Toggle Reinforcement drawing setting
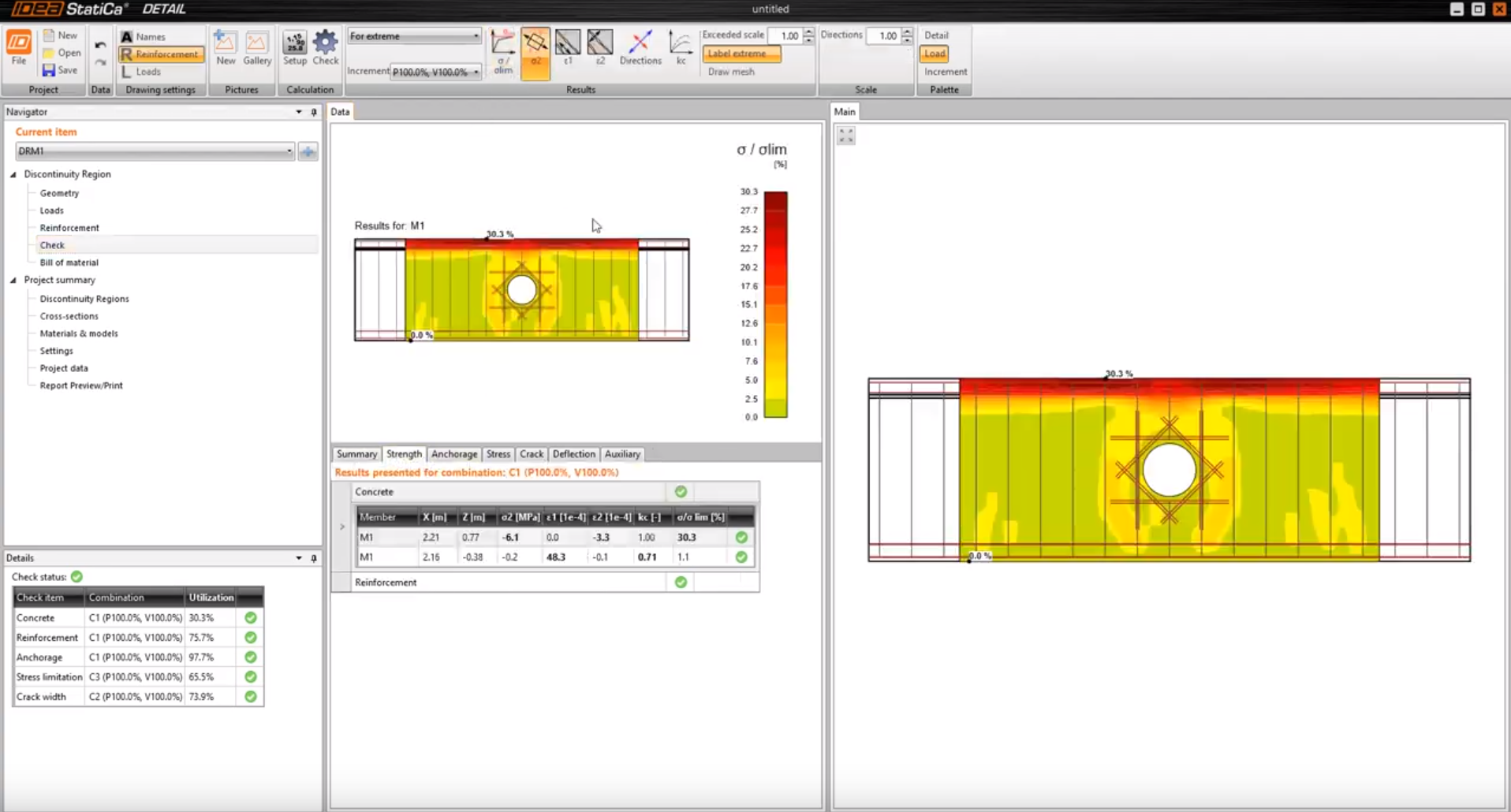Image resolution: width=1511 pixels, height=812 pixels. [162, 54]
